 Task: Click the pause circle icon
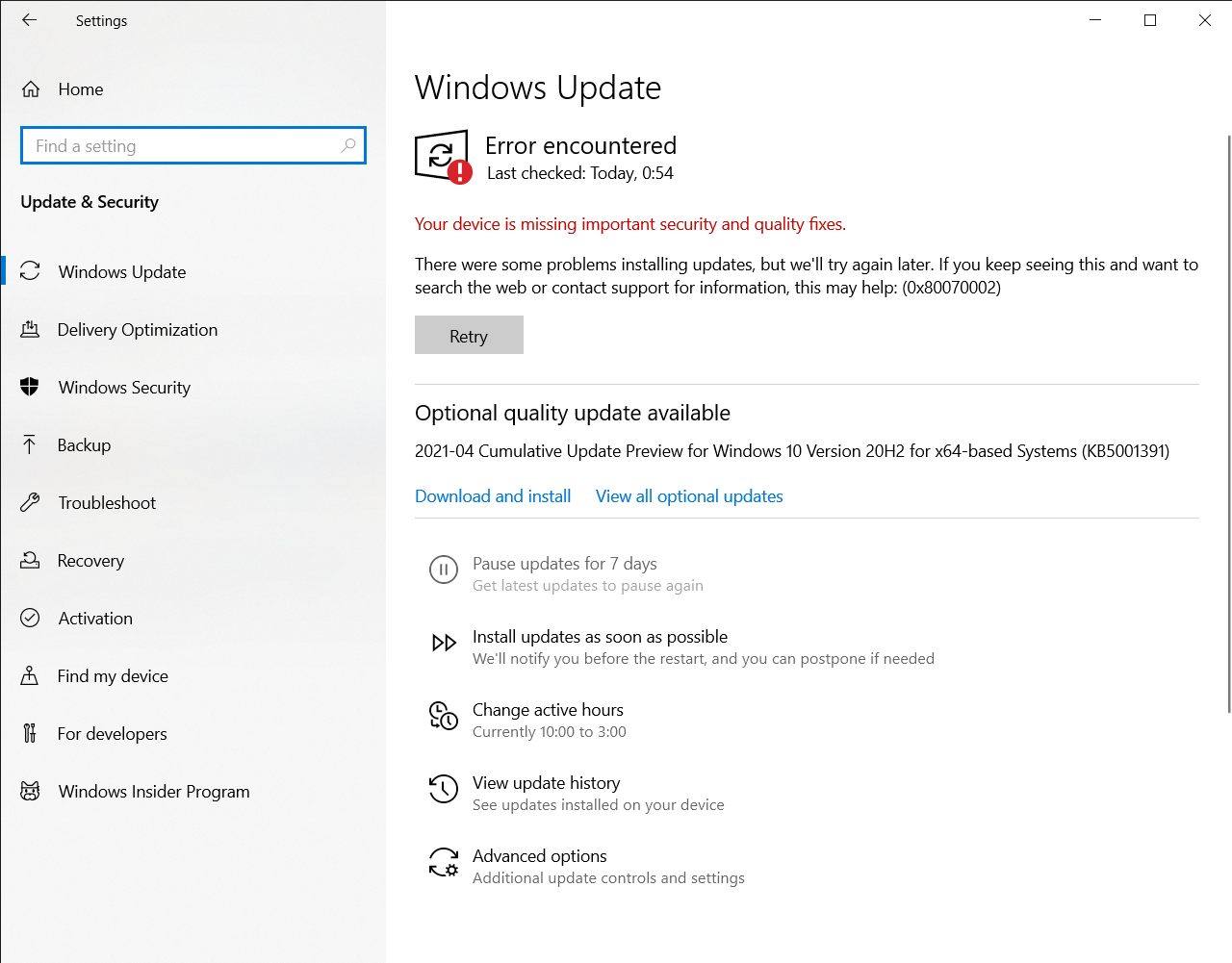[443, 570]
